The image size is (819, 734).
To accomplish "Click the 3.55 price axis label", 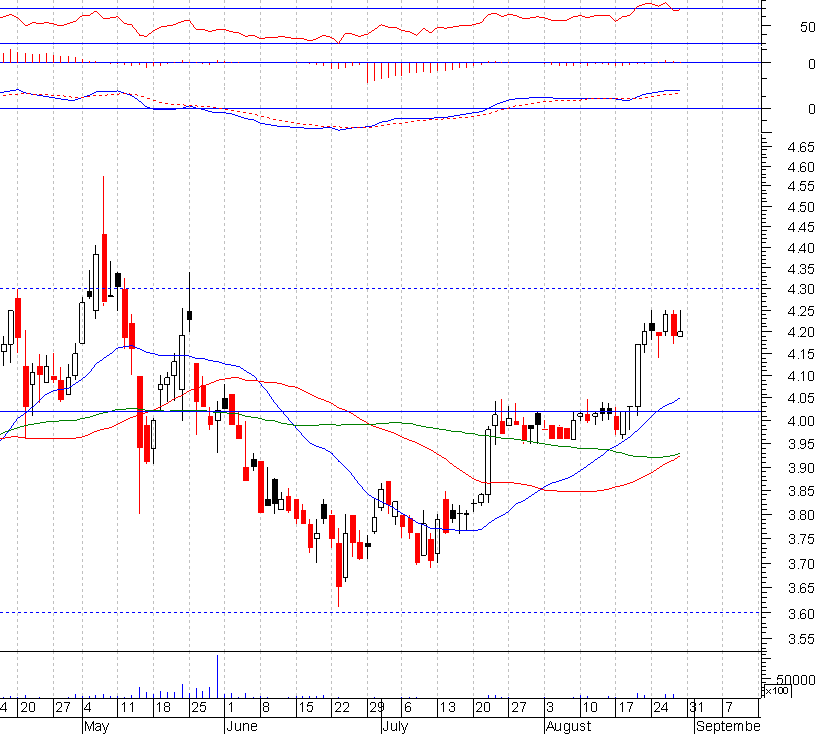I will [801, 639].
